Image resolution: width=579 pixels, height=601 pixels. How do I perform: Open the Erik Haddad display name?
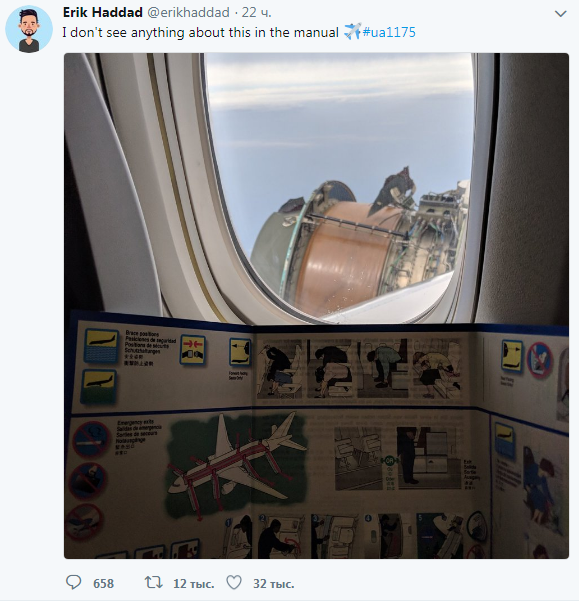[x=103, y=13]
